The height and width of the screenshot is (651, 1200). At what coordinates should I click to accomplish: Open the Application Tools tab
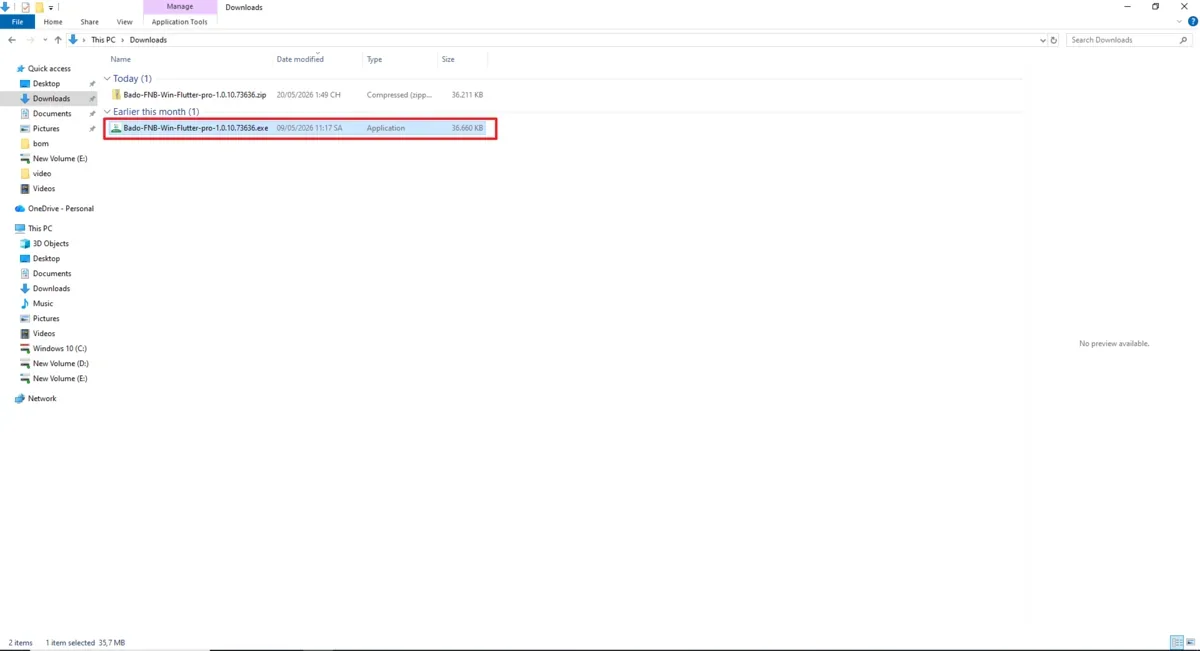tap(180, 22)
